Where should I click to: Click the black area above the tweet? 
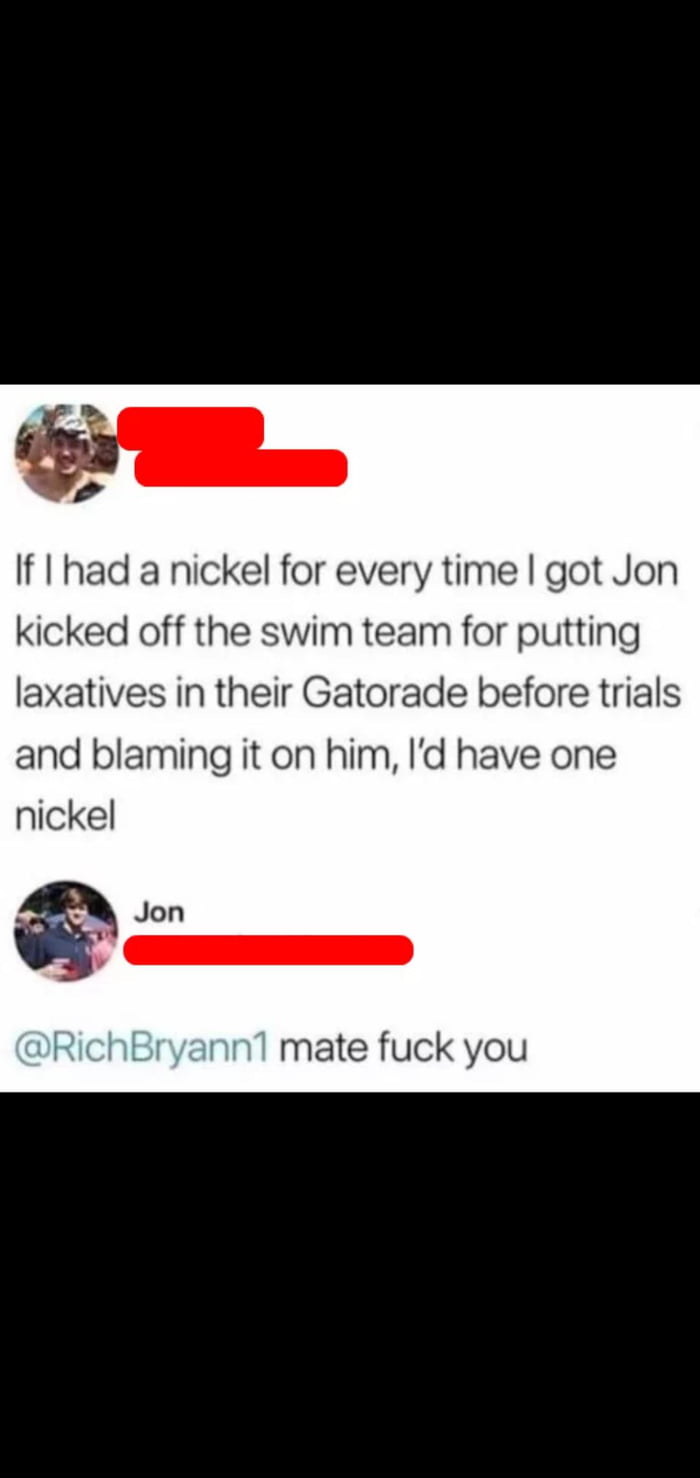(350, 192)
